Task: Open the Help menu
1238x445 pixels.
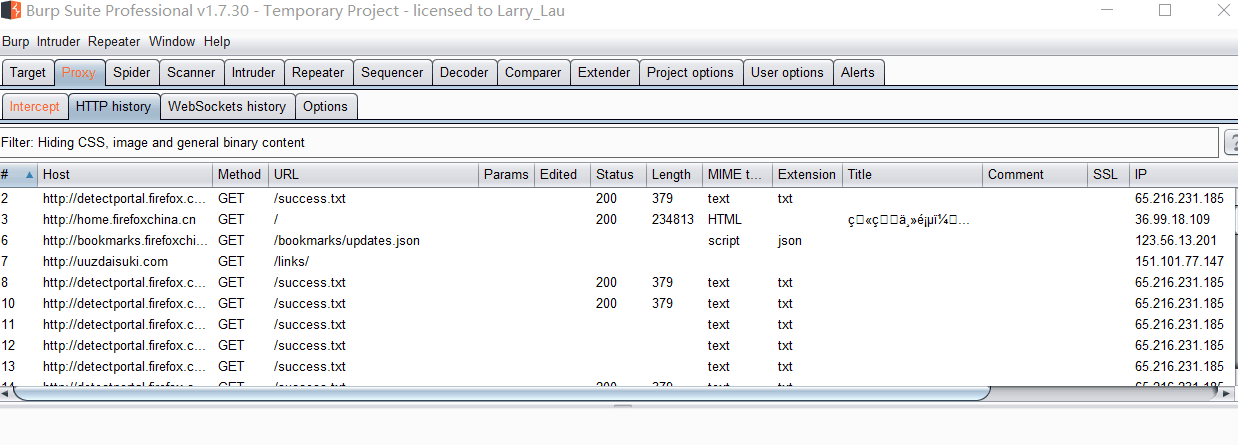Action: point(217,42)
